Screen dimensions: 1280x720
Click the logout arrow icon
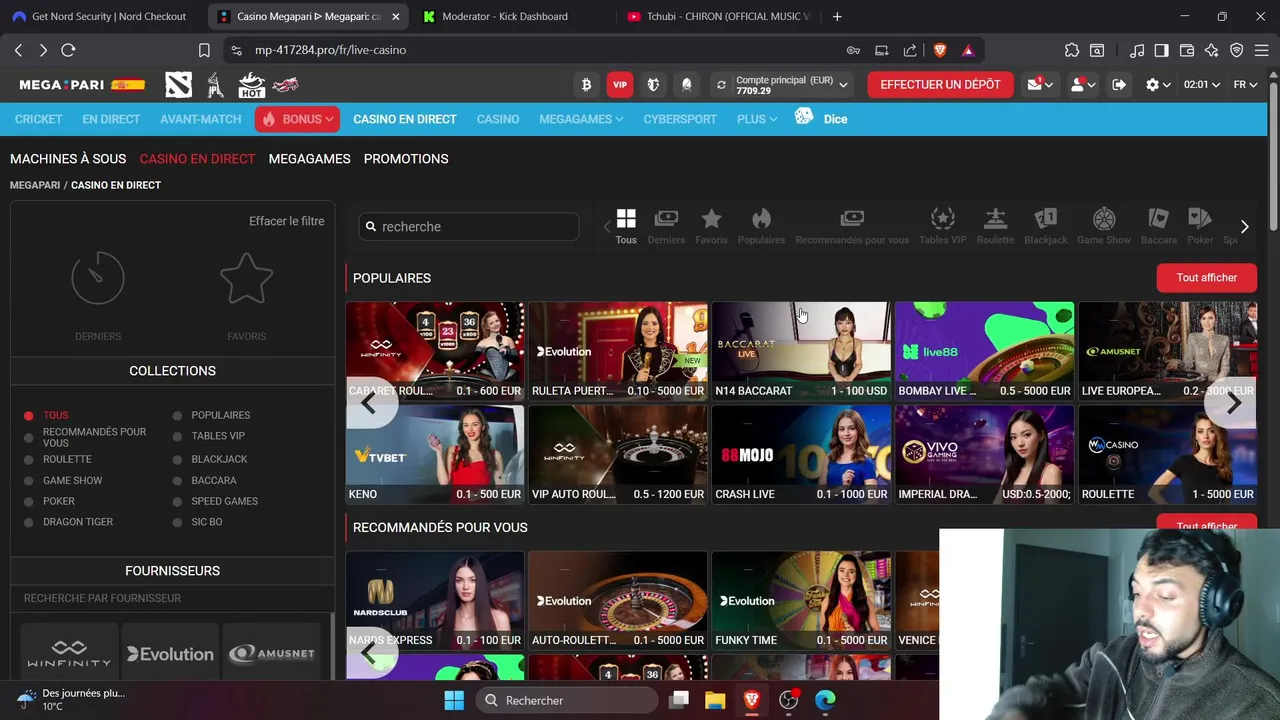1119,85
